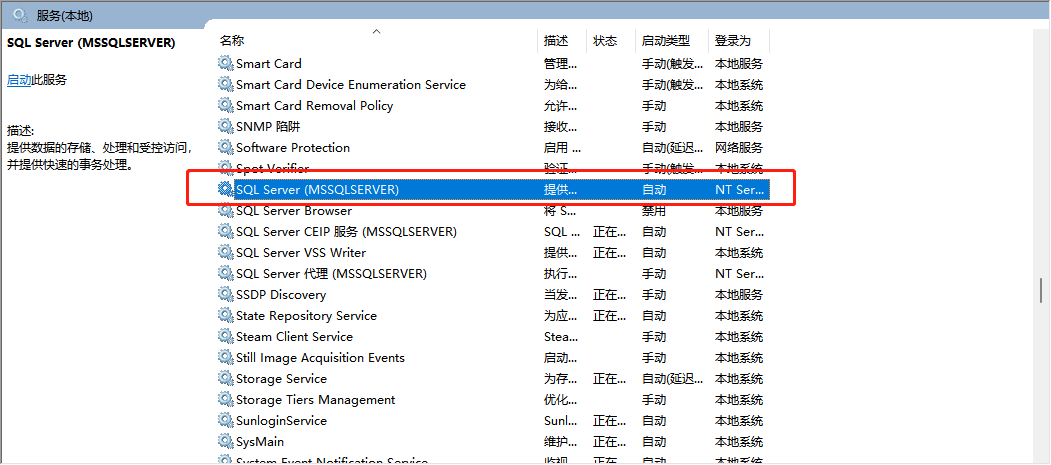Click the SysMain service gear icon

tap(226, 441)
